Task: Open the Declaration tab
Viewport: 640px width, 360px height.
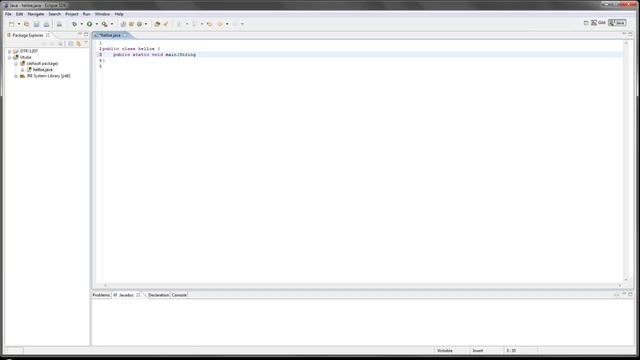Action: click(x=158, y=295)
